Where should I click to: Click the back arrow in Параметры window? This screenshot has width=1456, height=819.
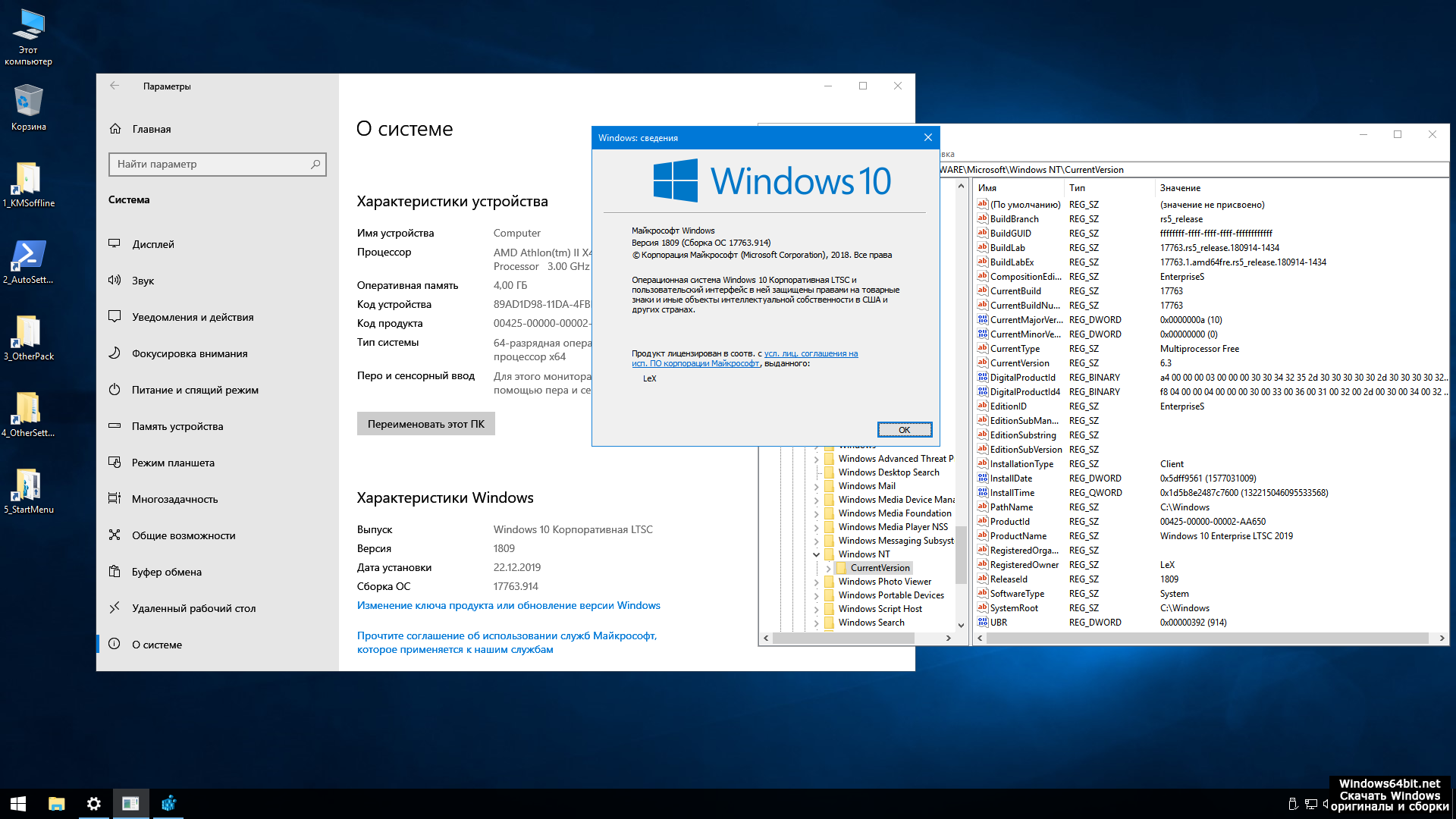click(115, 86)
